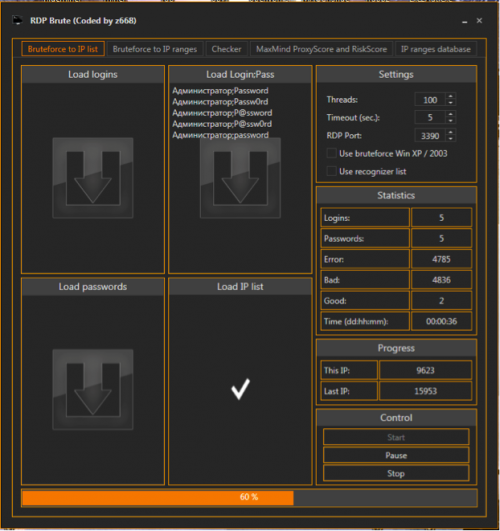
Task: Click the Progress panel header
Action: [x=396, y=348]
